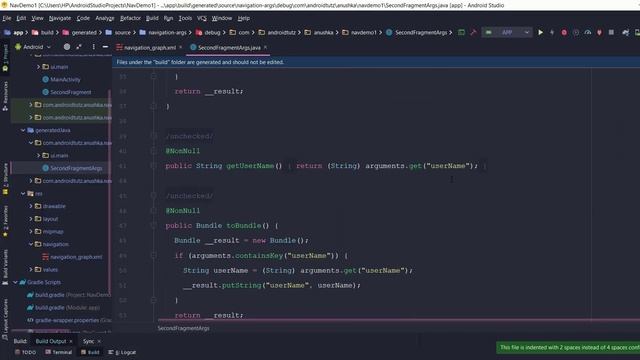Screen dimensions: 640x360
Task: Expand the mipmap folder
Action: tap(31, 231)
